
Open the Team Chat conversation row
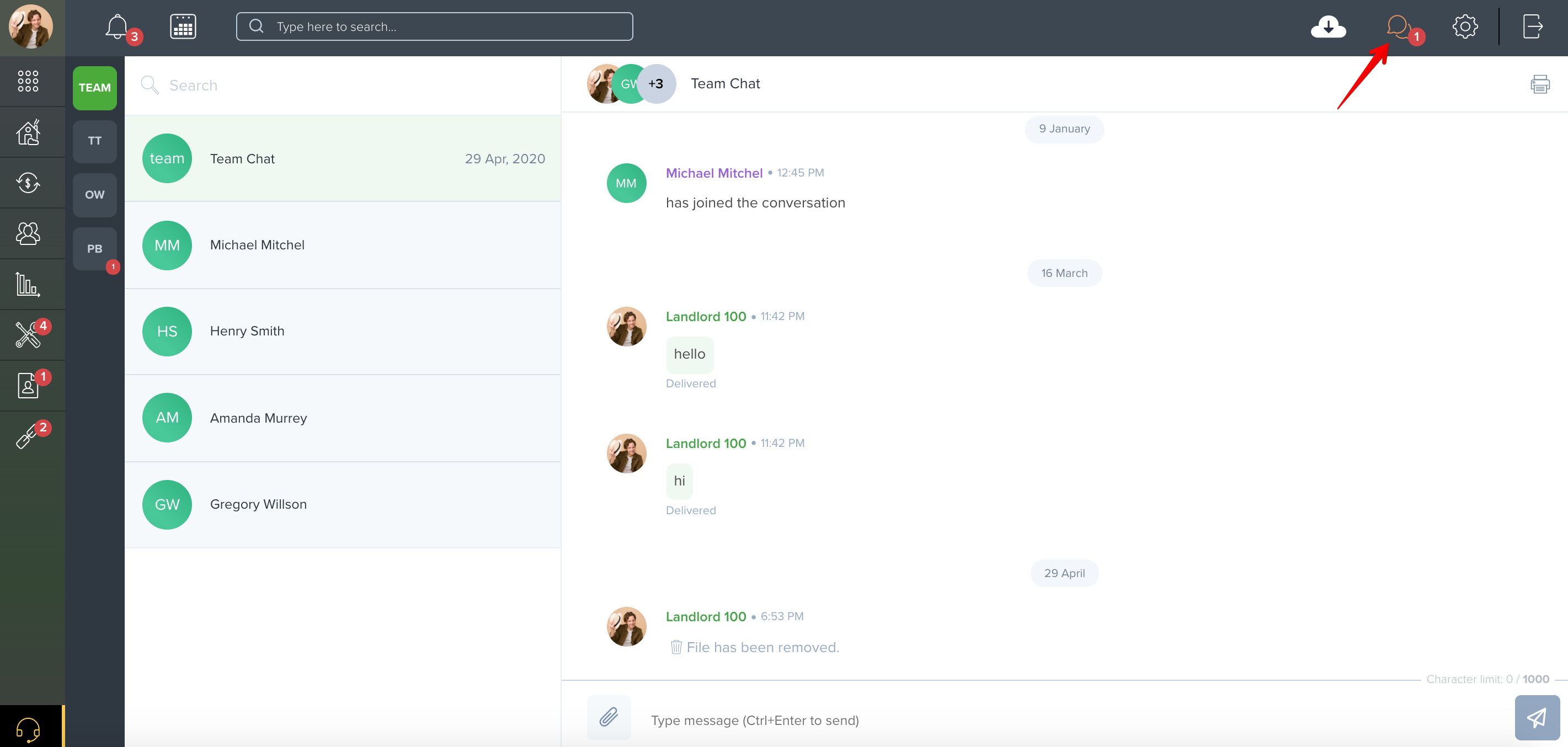343,158
